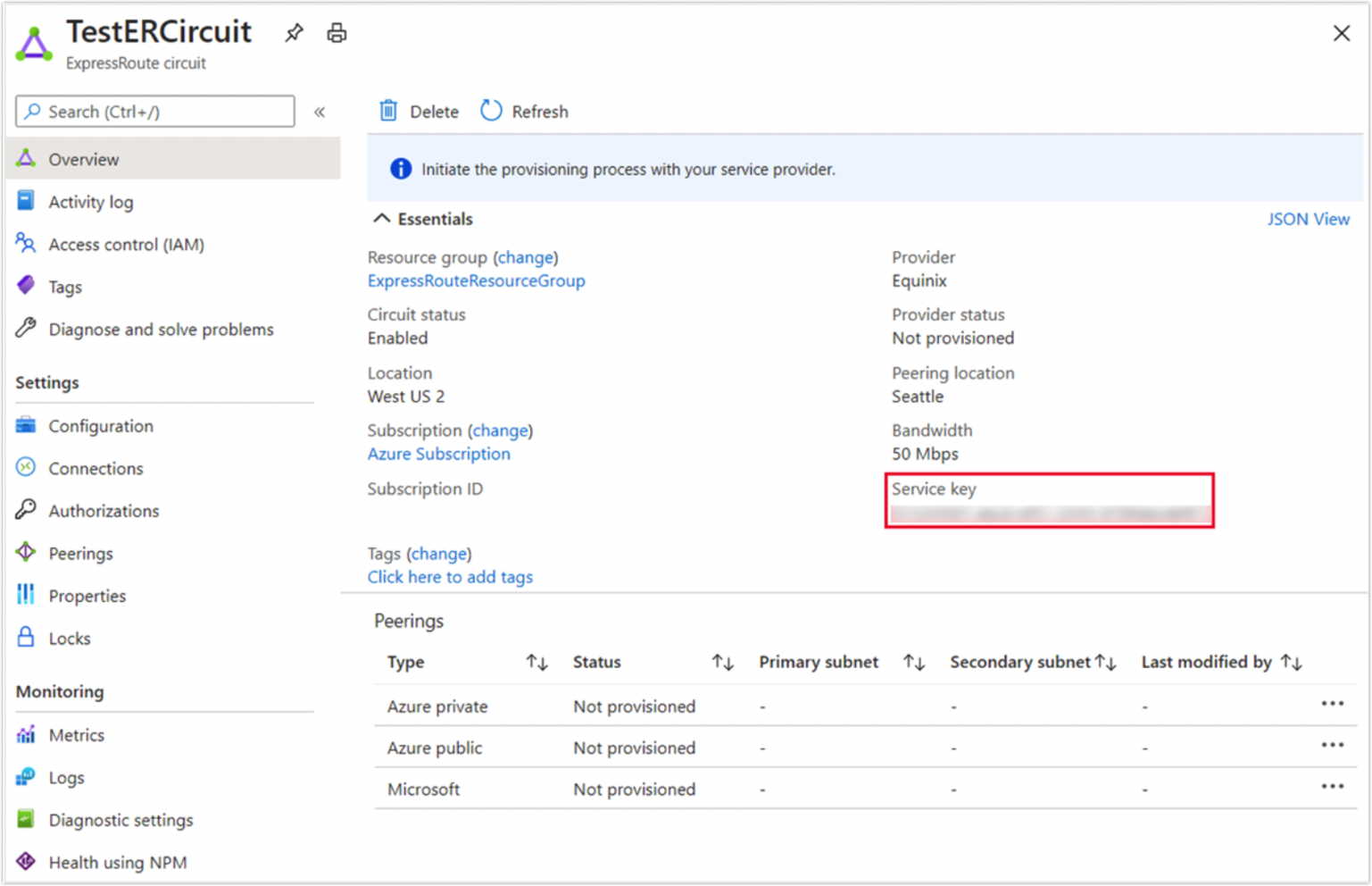Open JSON View
The width and height of the screenshot is (1372, 886).
[x=1308, y=219]
